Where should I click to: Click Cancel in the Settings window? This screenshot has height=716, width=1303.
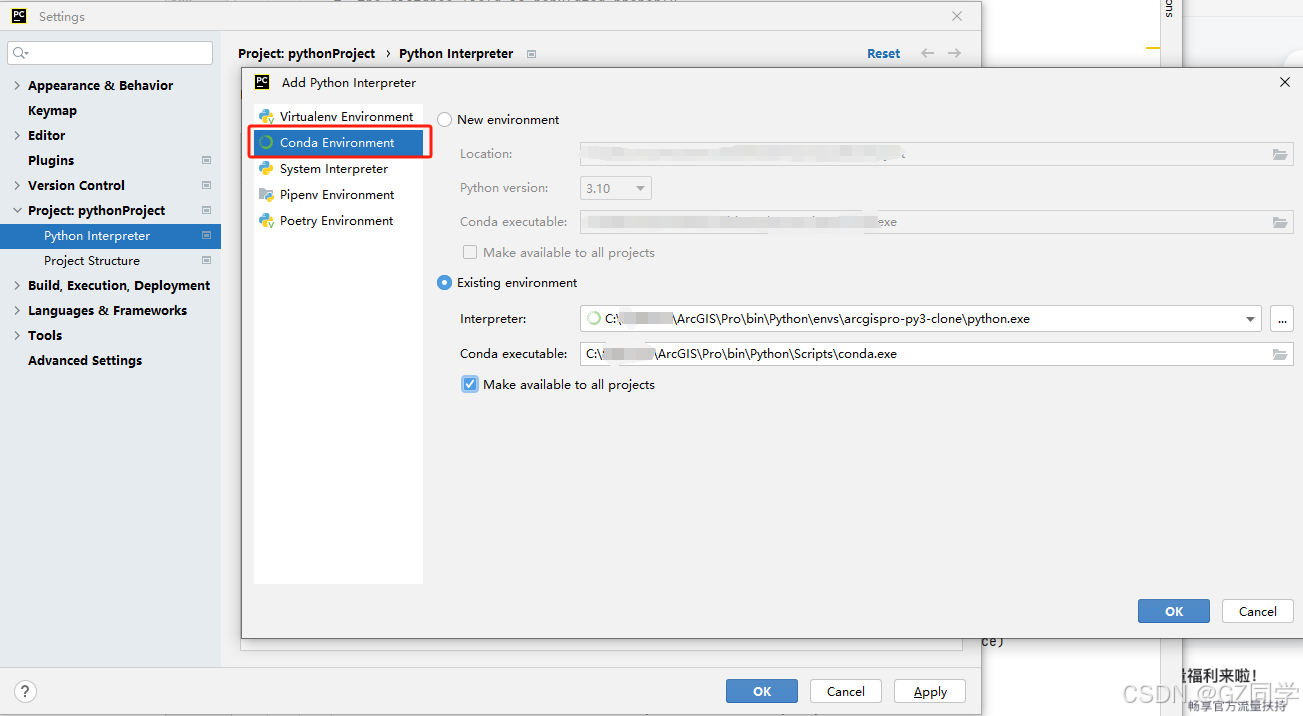coord(845,691)
